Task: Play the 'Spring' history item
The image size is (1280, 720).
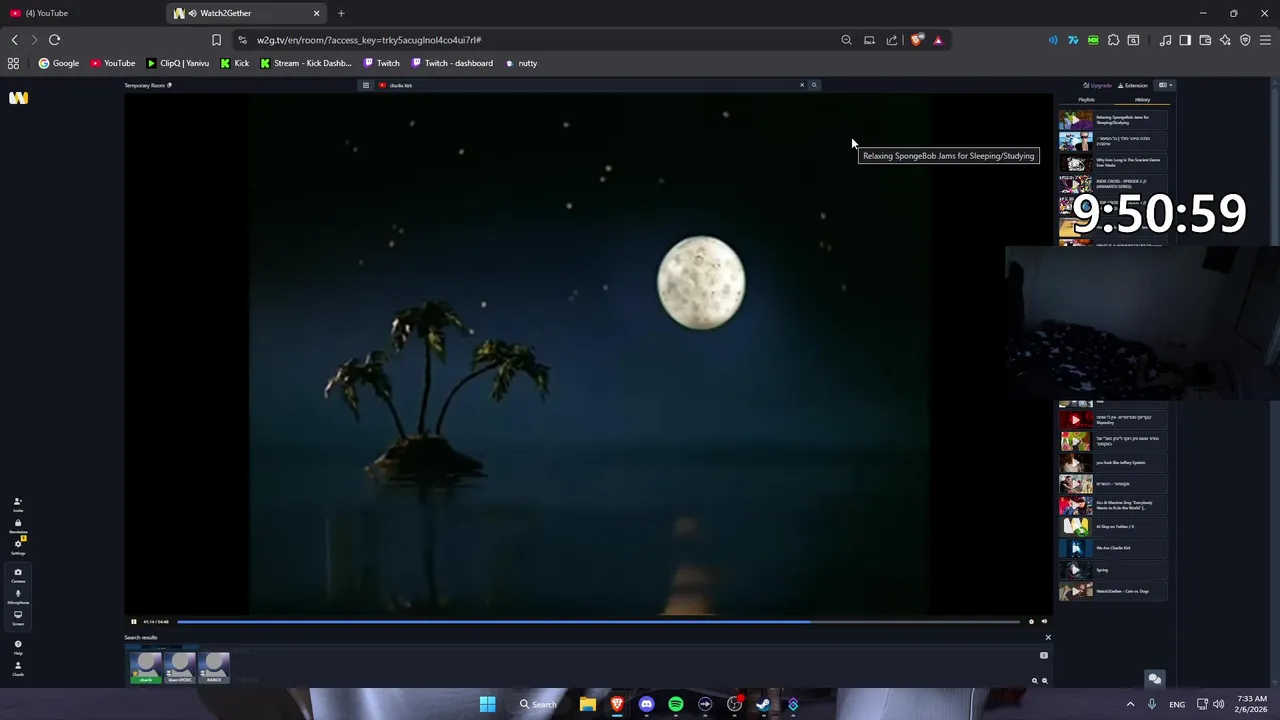Action: (1112, 570)
